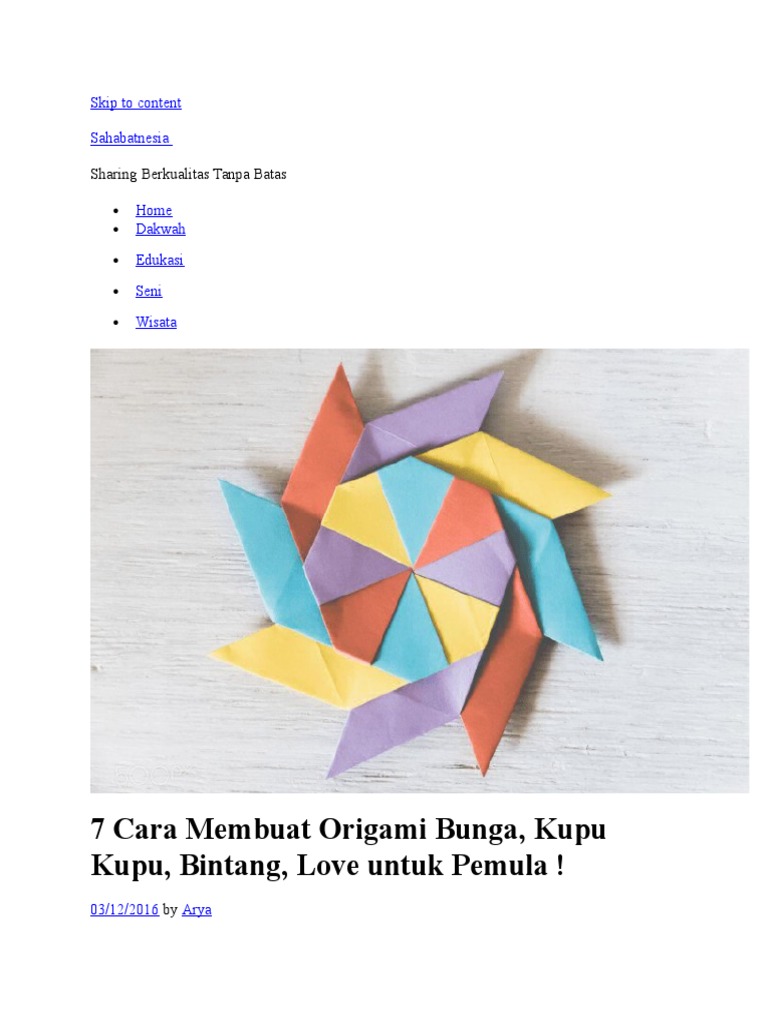The image size is (768, 1024).
Task: Visit the Wisata navigation link
Action: (155, 322)
